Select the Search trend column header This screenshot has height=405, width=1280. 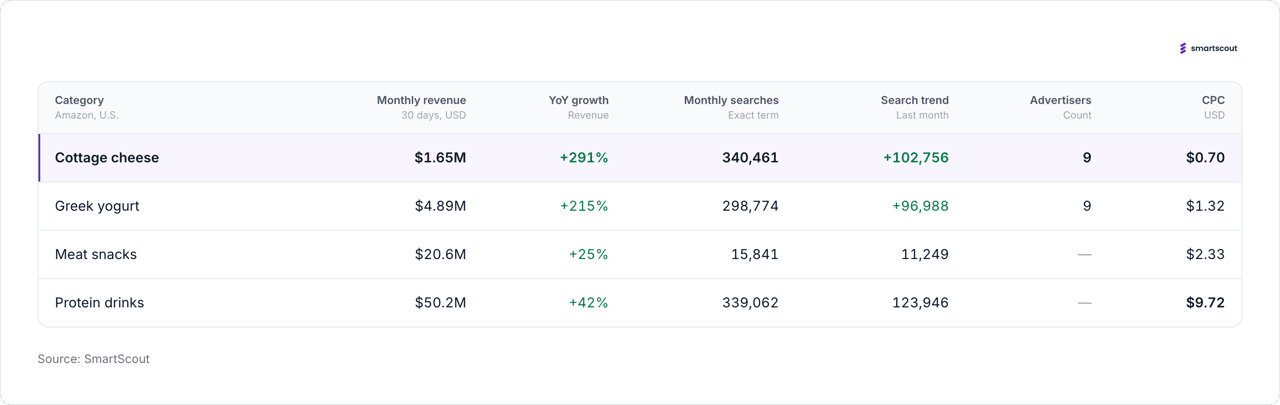915,100
